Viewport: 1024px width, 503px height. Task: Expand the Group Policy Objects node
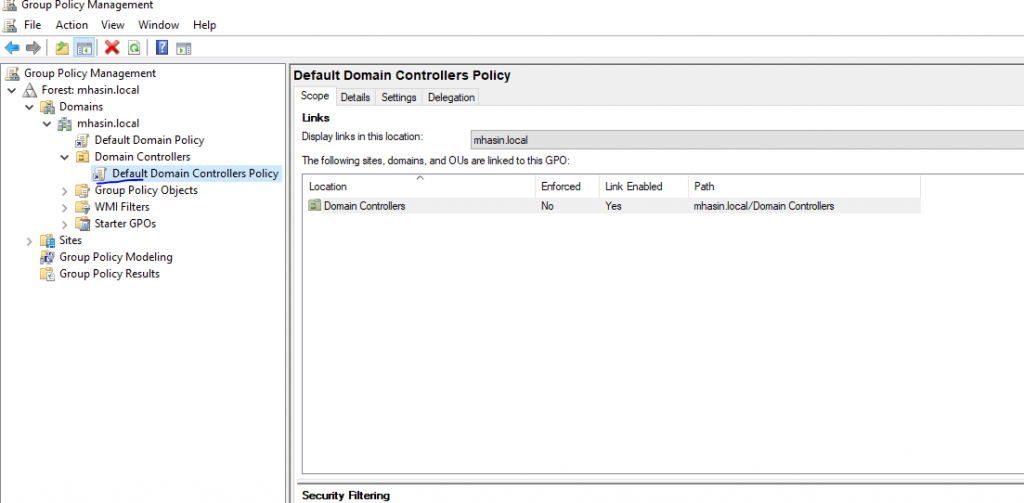[x=65, y=191]
